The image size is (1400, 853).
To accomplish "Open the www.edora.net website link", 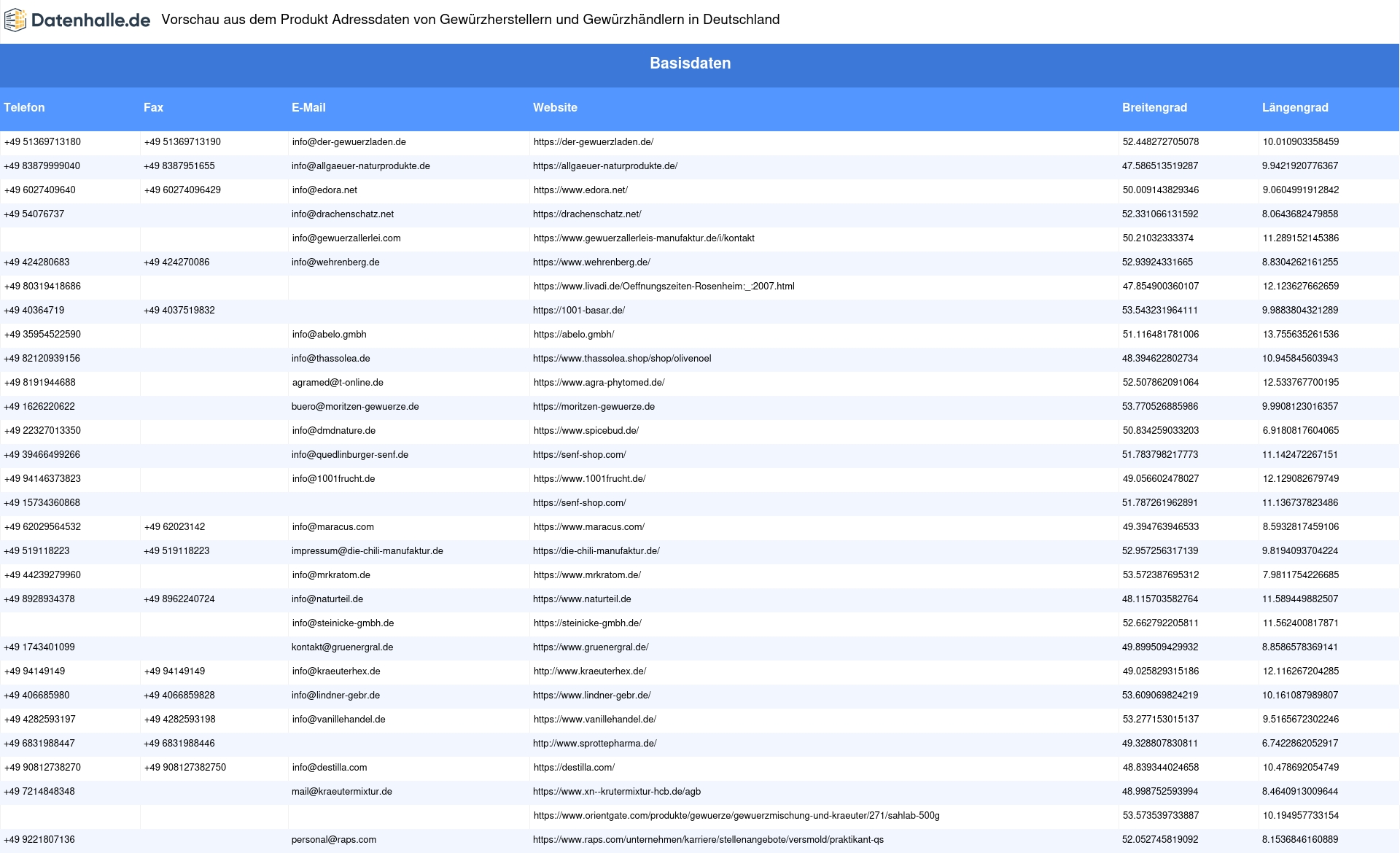I will coord(580,190).
